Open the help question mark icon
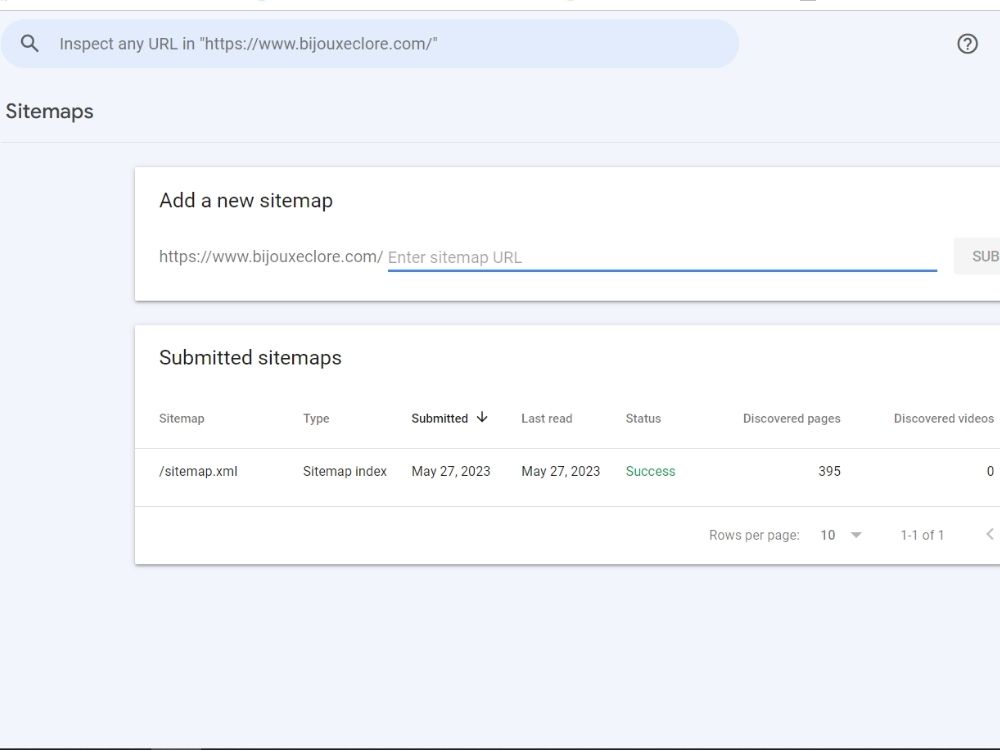Screen dimensions: 1000x750 pos(967,43)
